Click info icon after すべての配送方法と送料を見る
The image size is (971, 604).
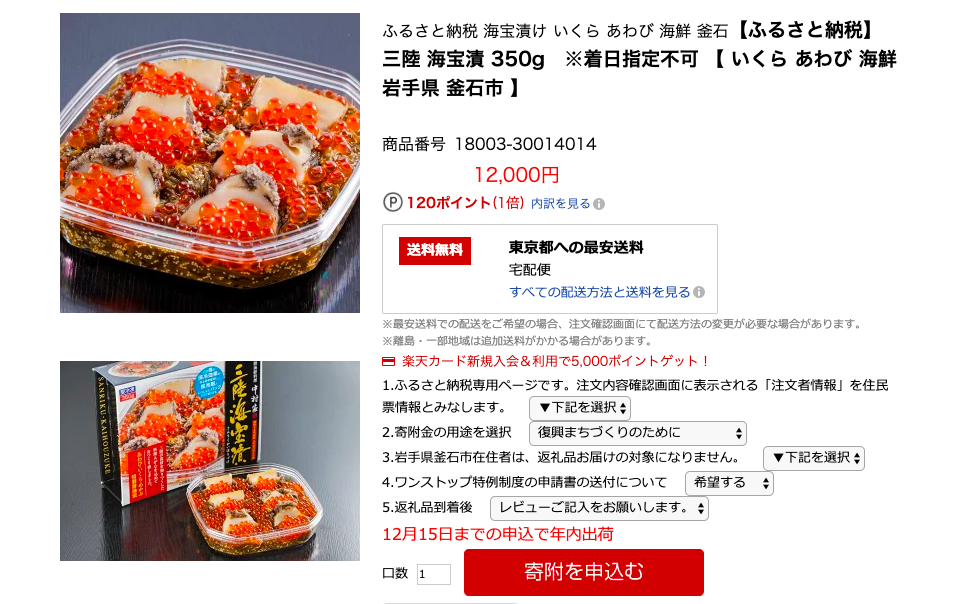coord(699,292)
